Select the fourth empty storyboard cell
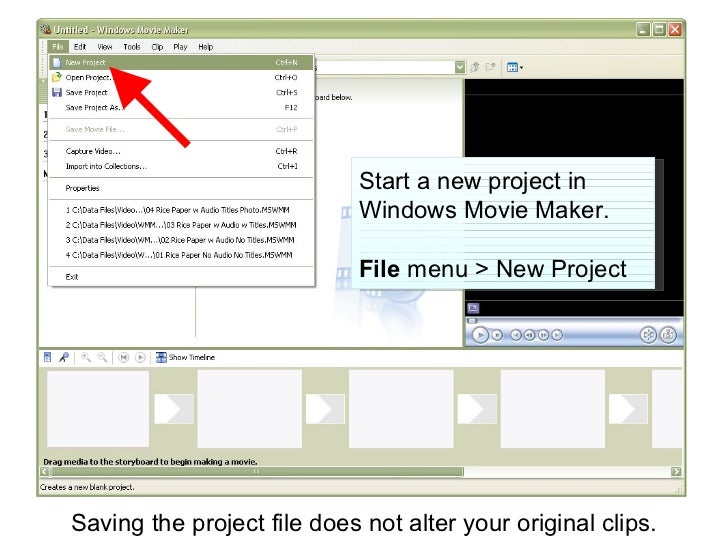 point(552,409)
